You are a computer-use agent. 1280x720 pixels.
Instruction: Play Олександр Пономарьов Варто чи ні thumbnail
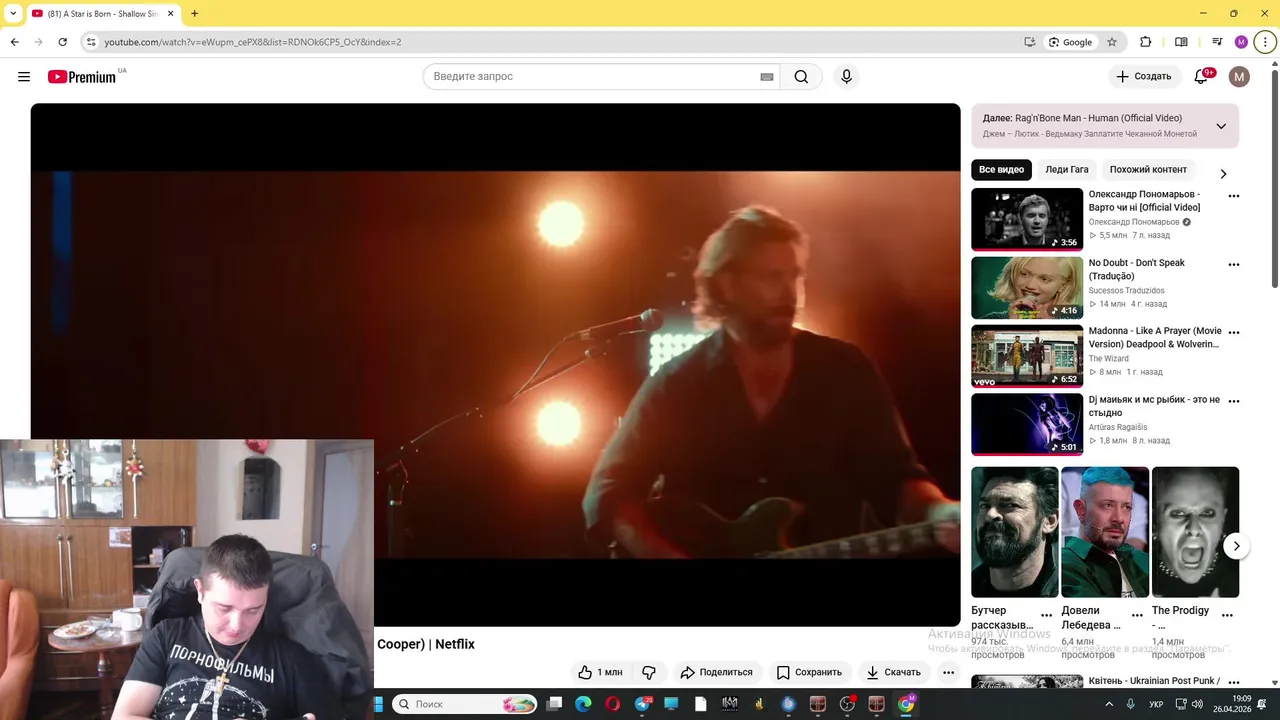click(1027, 219)
